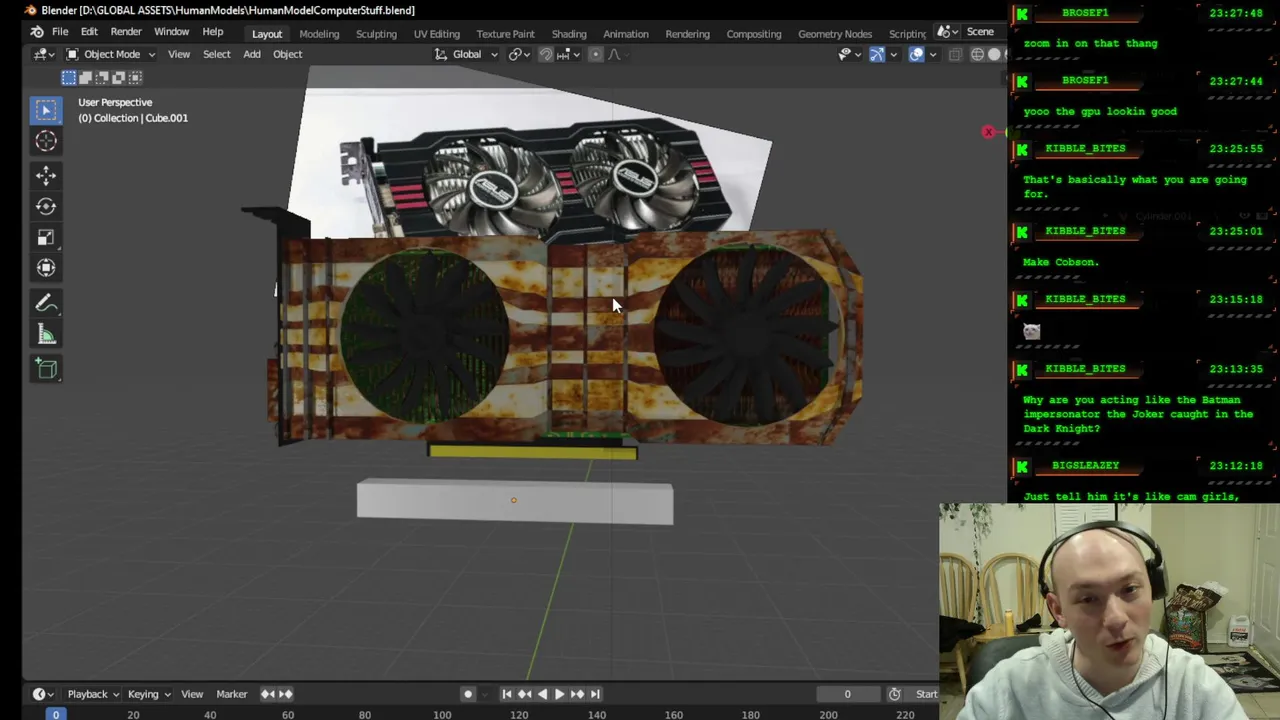The width and height of the screenshot is (1280, 720).
Task: Click the Scene name field
Action: click(980, 32)
